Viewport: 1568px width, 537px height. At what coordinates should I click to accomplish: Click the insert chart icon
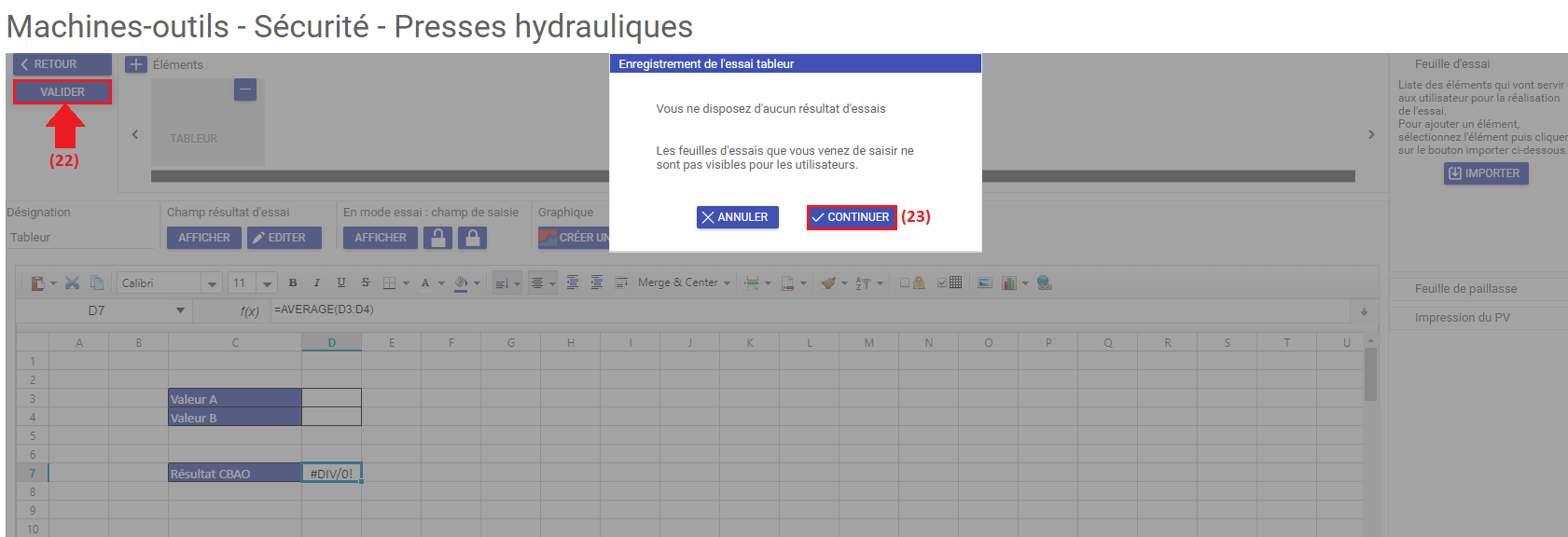tap(1009, 283)
